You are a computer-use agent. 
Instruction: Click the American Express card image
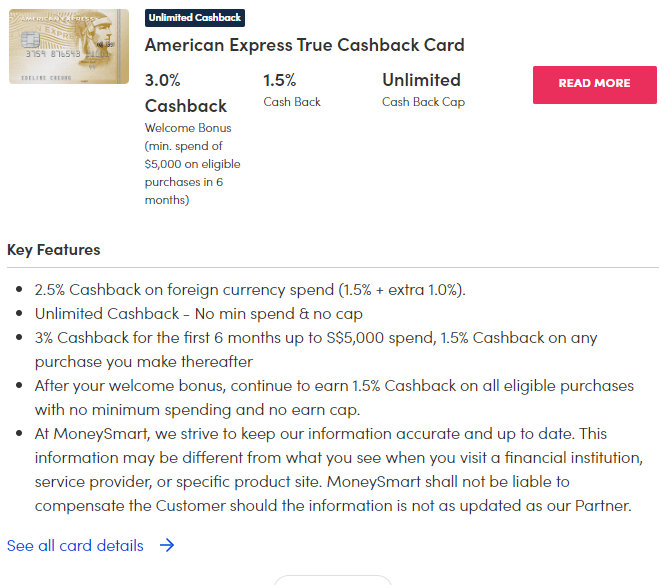[68, 47]
